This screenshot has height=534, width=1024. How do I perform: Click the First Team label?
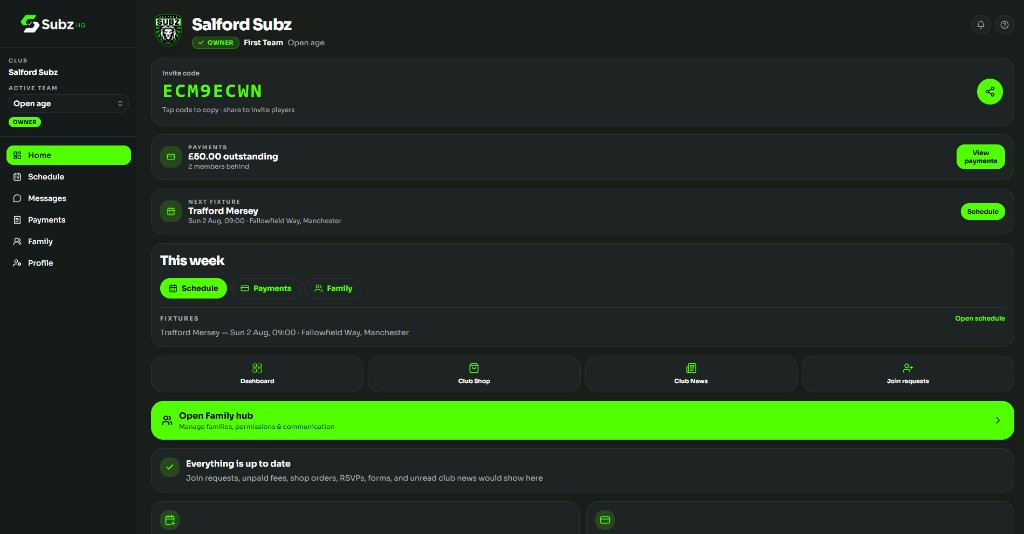263,43
